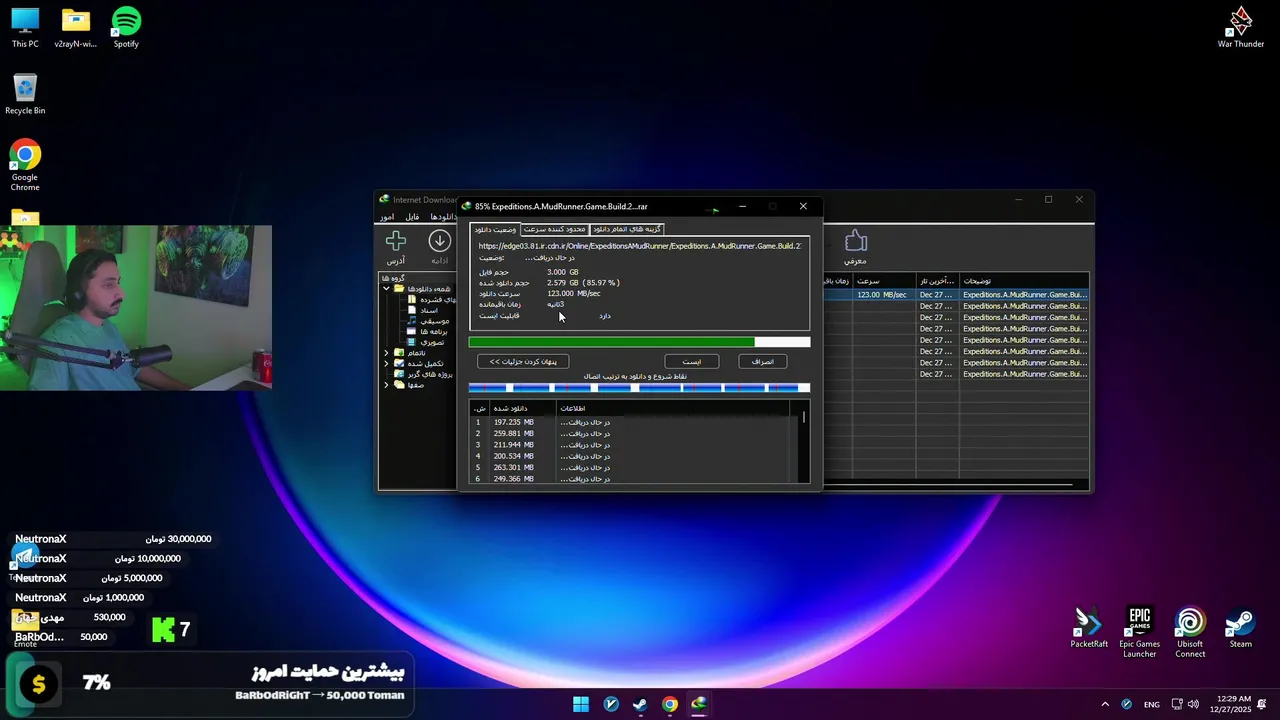Screen dimensions: 1280x720
Task: Click the آخرین تار date column header
Action: coord(938,281)
